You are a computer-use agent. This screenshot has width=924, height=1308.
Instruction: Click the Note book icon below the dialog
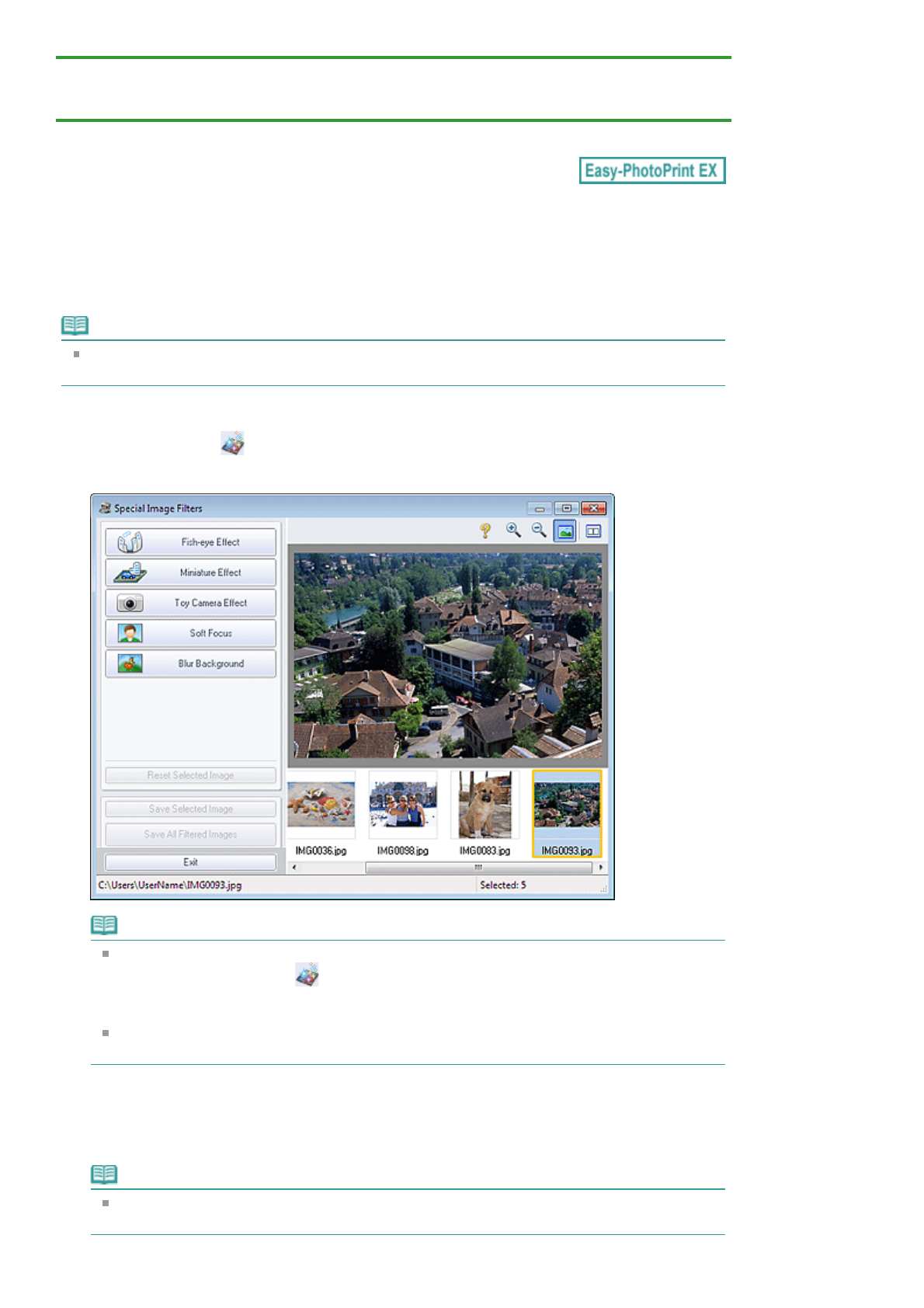click(104, 925)
